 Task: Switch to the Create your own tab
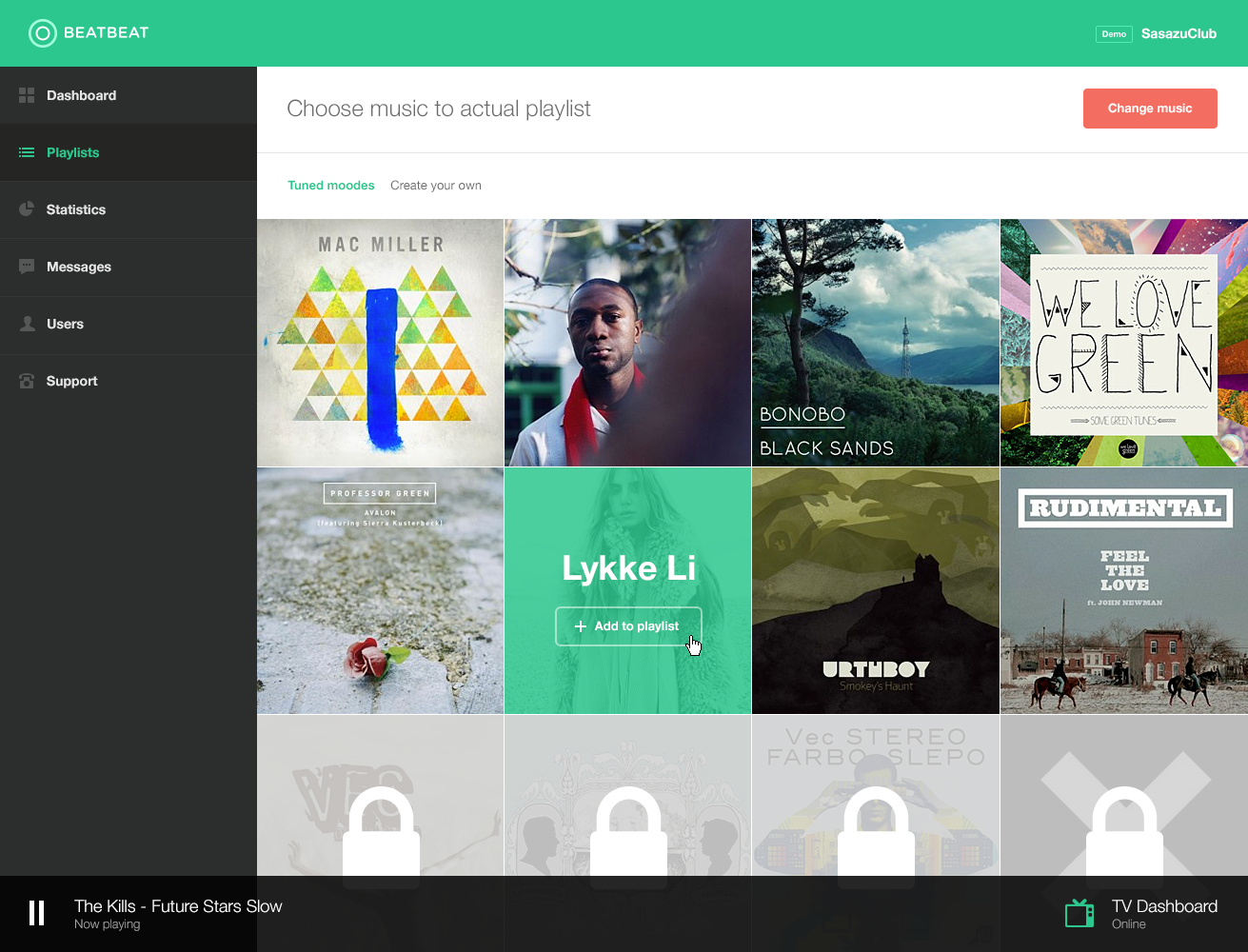click(x=436, y=186)
